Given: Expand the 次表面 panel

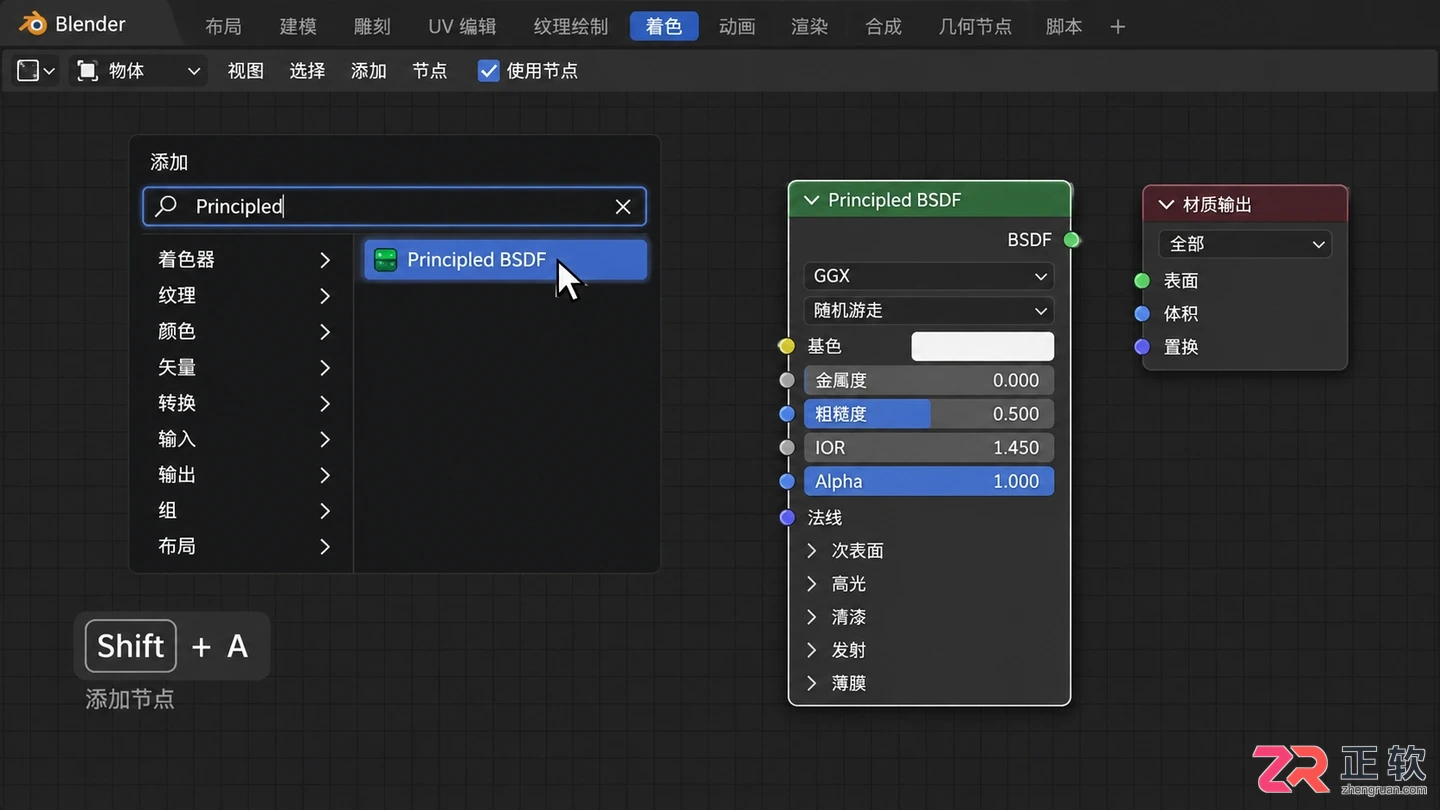Looking at the screenshot, I should [x=812, y=551].
